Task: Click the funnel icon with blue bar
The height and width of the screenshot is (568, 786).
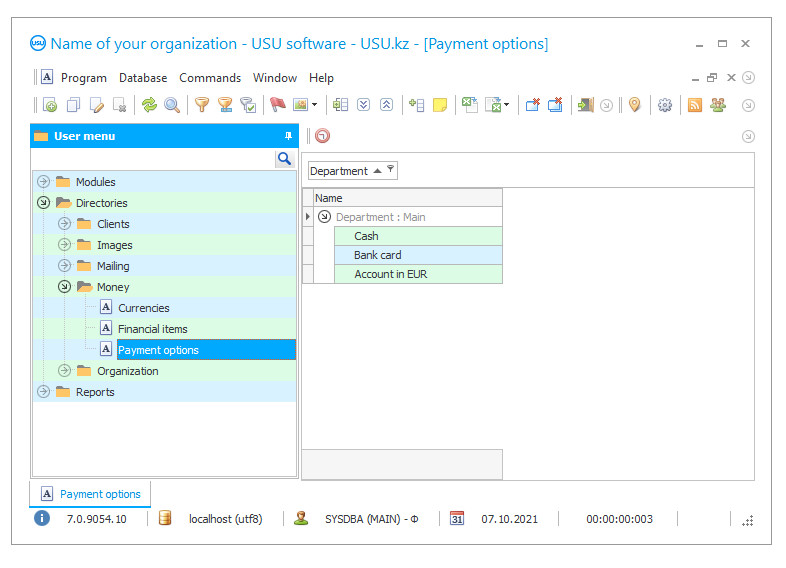Action: 225,105
